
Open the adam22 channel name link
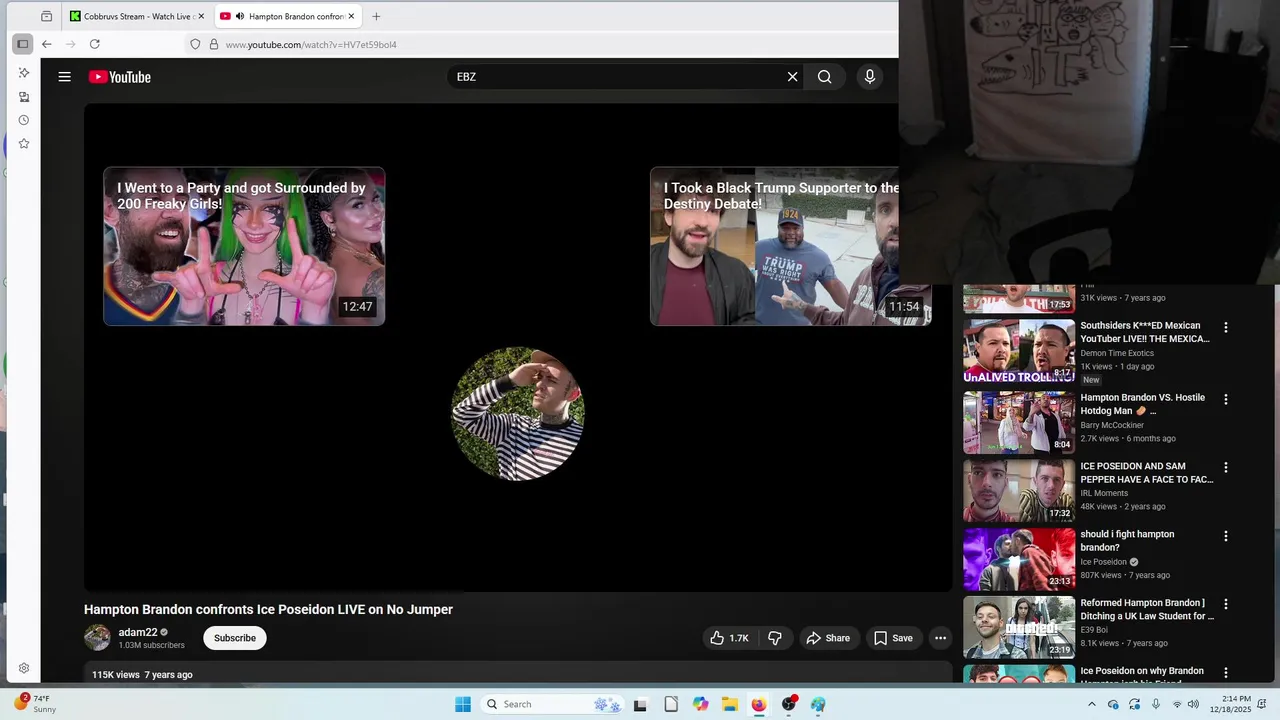click(x=138, y=632)
